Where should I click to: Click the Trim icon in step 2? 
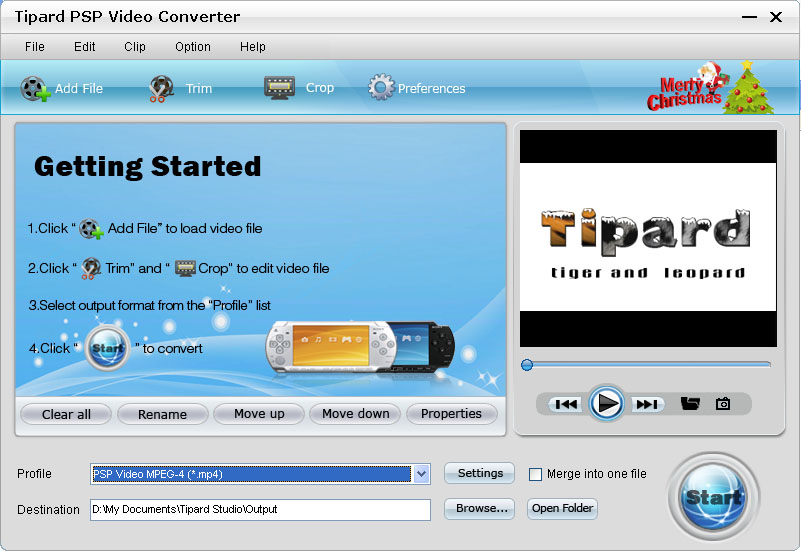point(91,269)
